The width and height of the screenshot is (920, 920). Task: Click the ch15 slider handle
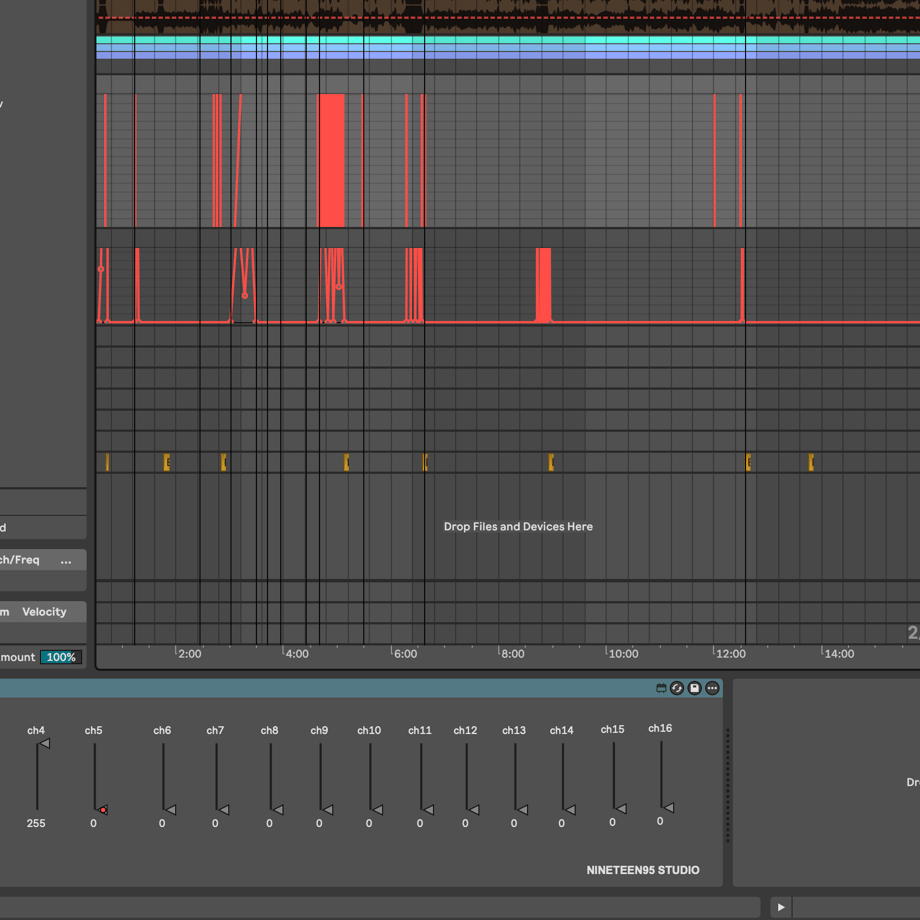pos(621,809)
